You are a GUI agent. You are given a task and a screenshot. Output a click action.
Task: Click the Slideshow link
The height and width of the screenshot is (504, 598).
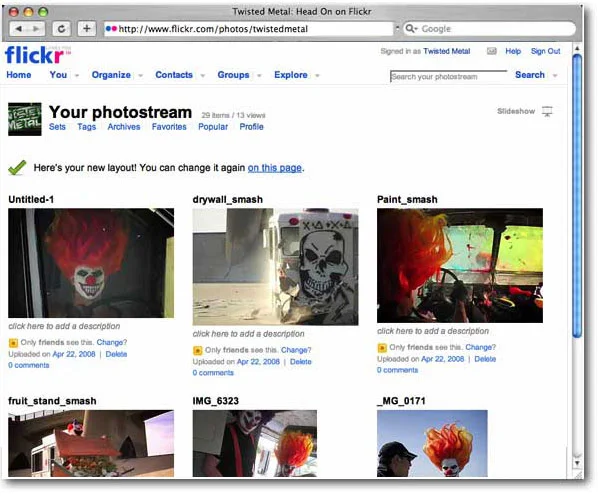pyautogui.click(x=516, y=111)
